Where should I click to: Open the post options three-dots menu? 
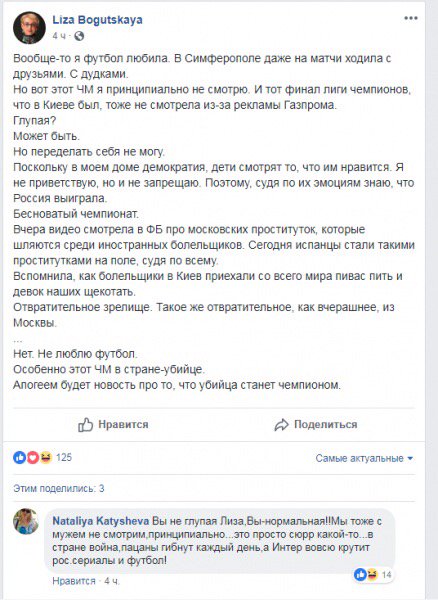click(411, 18)
